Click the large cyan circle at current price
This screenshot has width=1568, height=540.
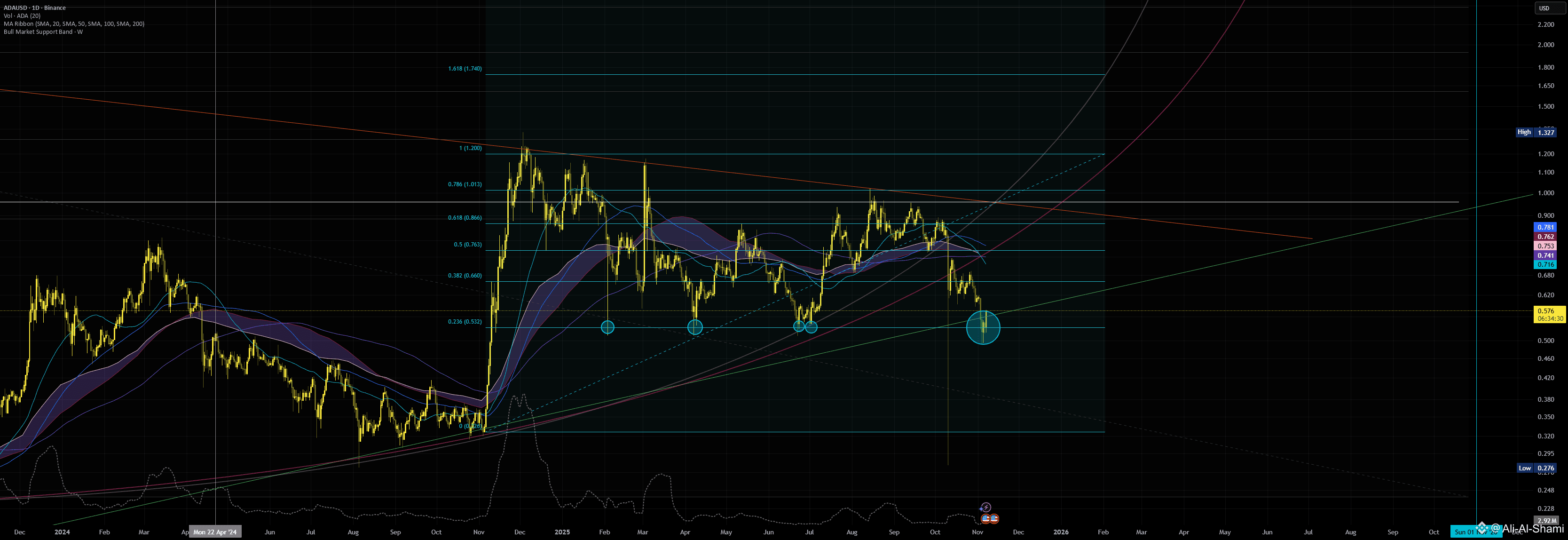[x=983, y=327]
